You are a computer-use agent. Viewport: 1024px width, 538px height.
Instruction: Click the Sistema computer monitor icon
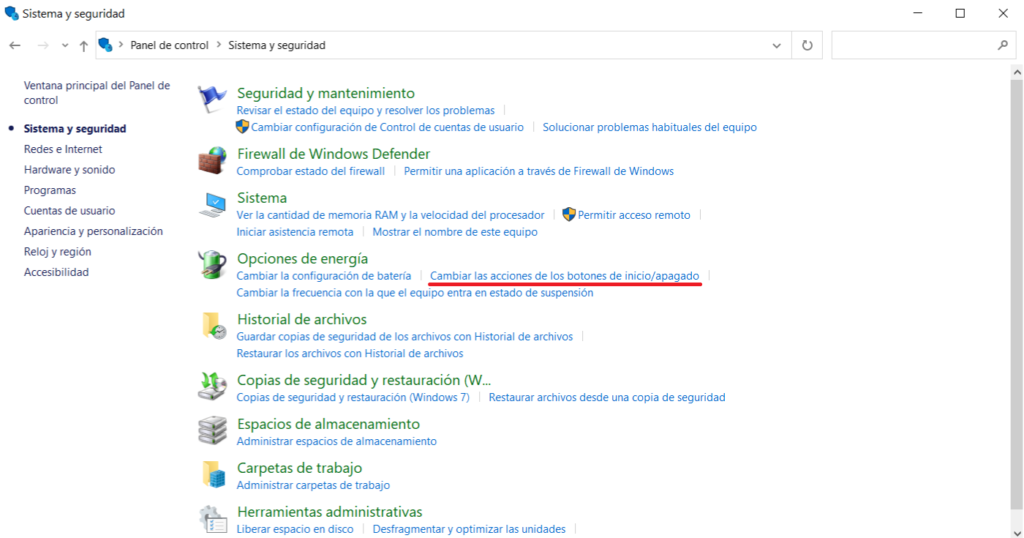pyautogui.click(x=212, y=205)
